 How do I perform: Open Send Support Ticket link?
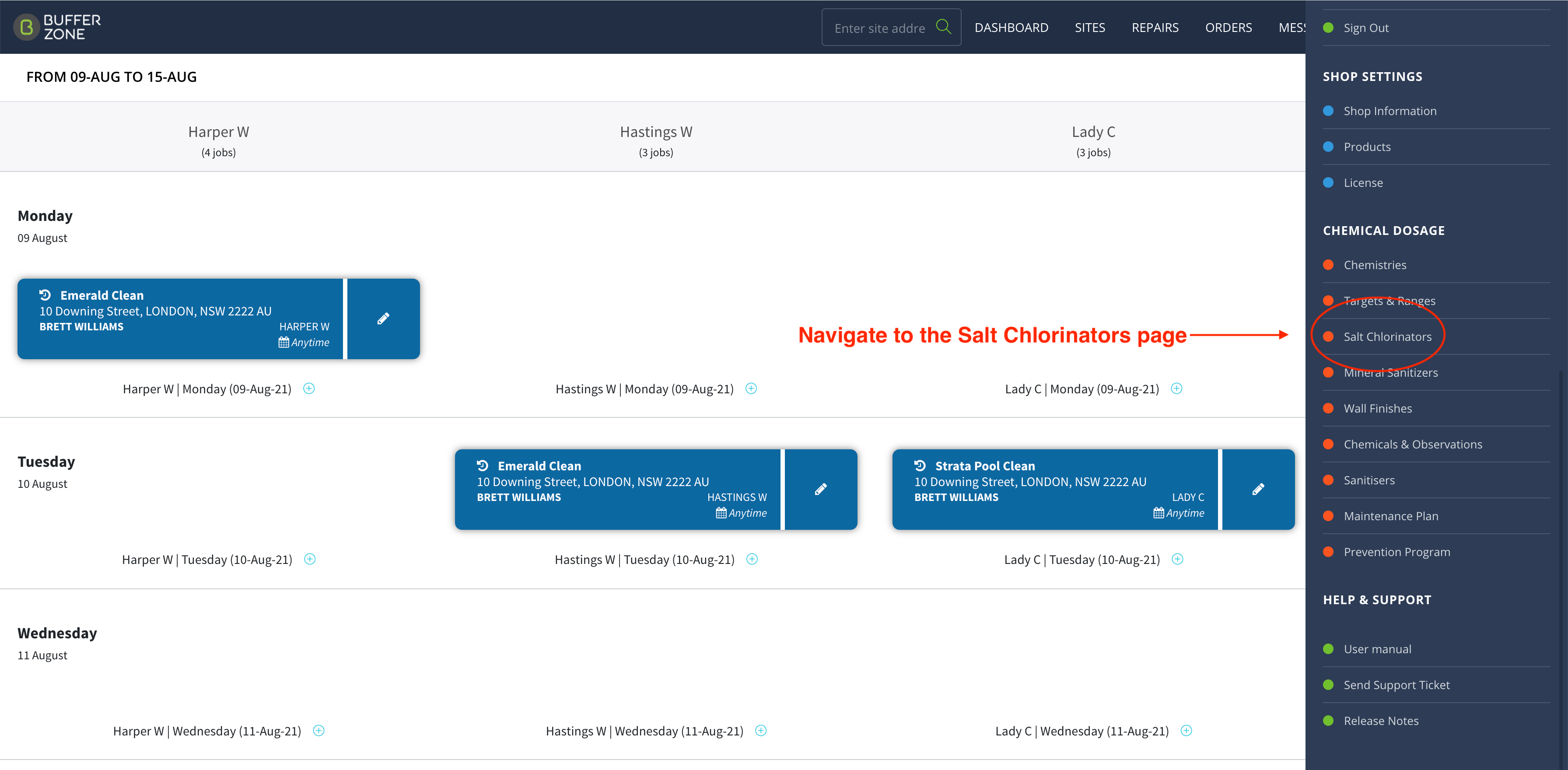(1396, 685)
